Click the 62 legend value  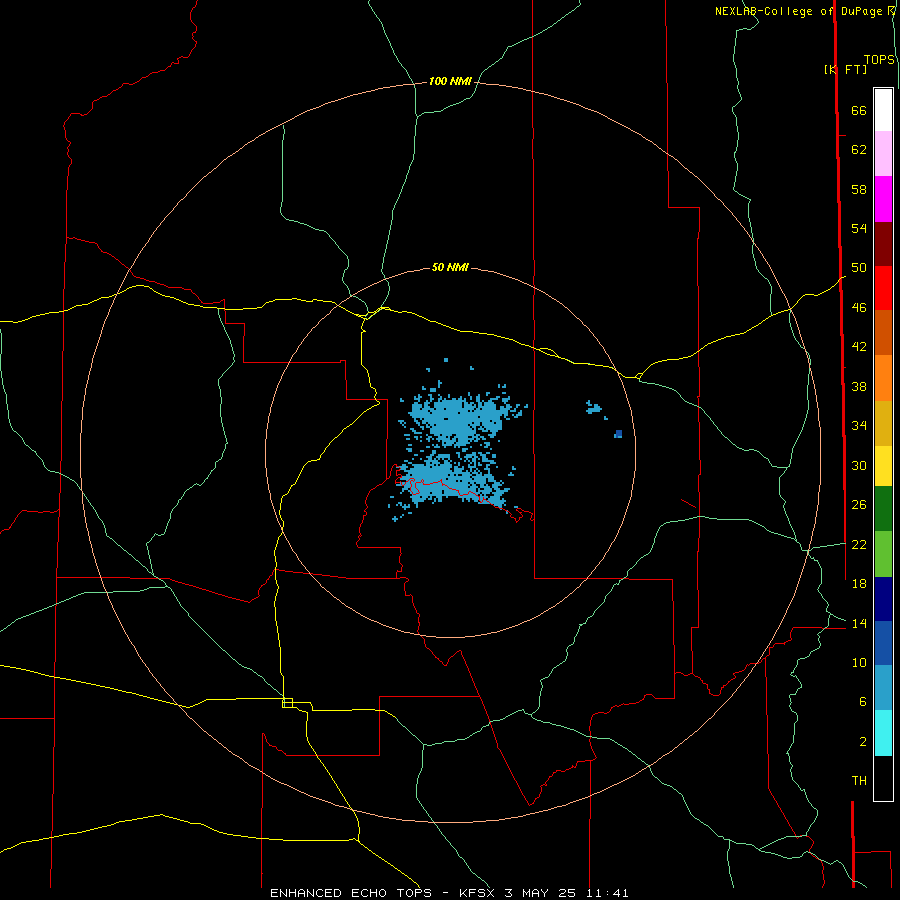pyautogui.click(x=859, y=150)
